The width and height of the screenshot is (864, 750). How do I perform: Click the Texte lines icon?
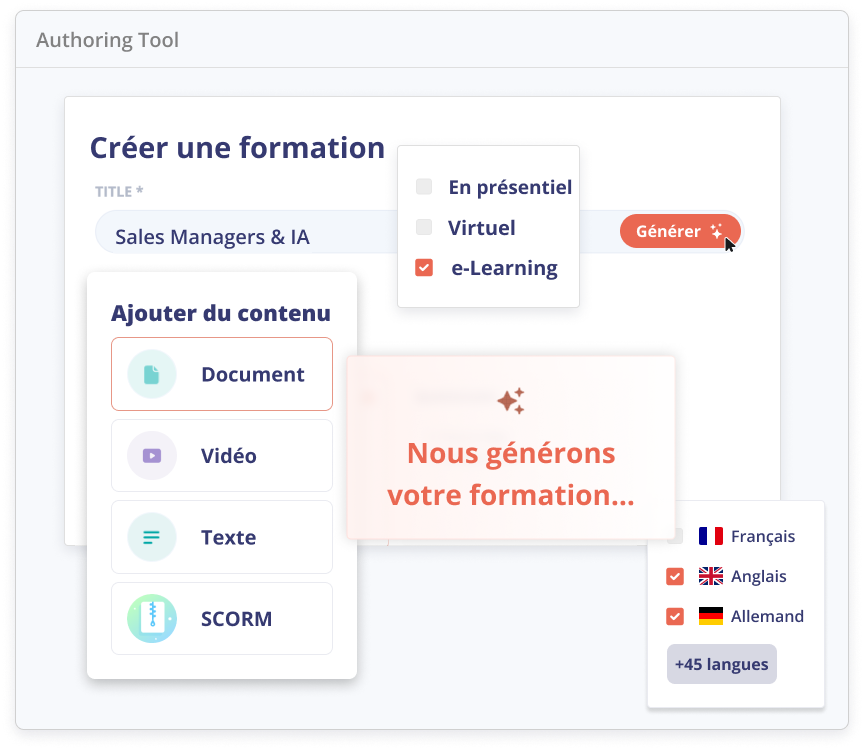coord(152,537)
